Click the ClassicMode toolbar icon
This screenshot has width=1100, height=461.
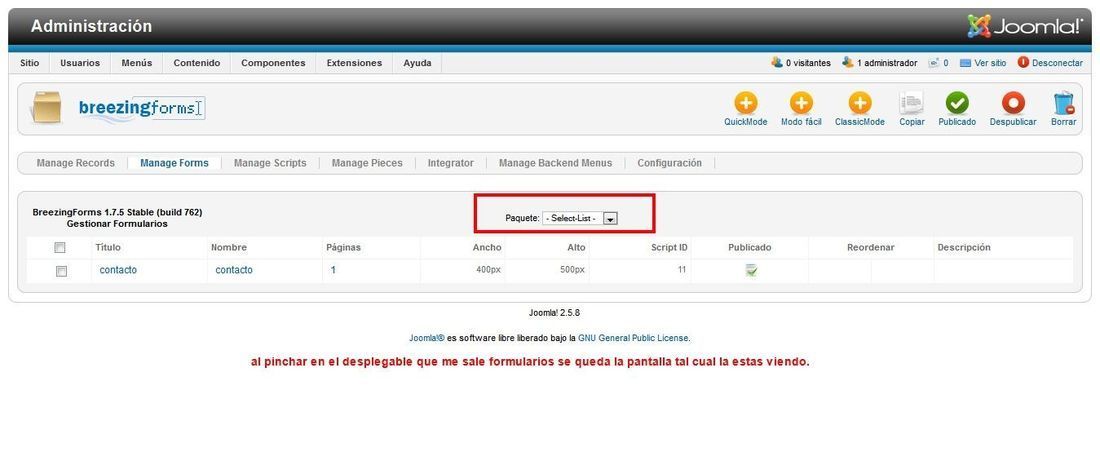click(x=859, y=103)
